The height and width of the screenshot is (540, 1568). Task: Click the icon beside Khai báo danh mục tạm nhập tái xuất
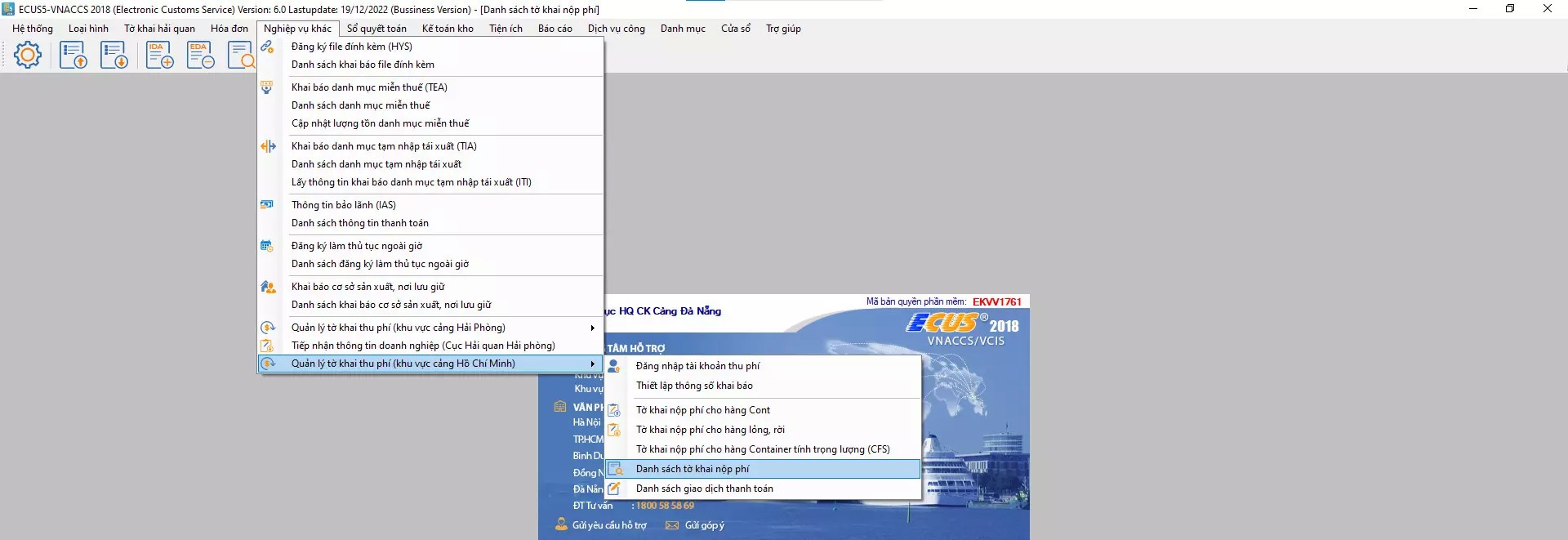tap(267, 146)
